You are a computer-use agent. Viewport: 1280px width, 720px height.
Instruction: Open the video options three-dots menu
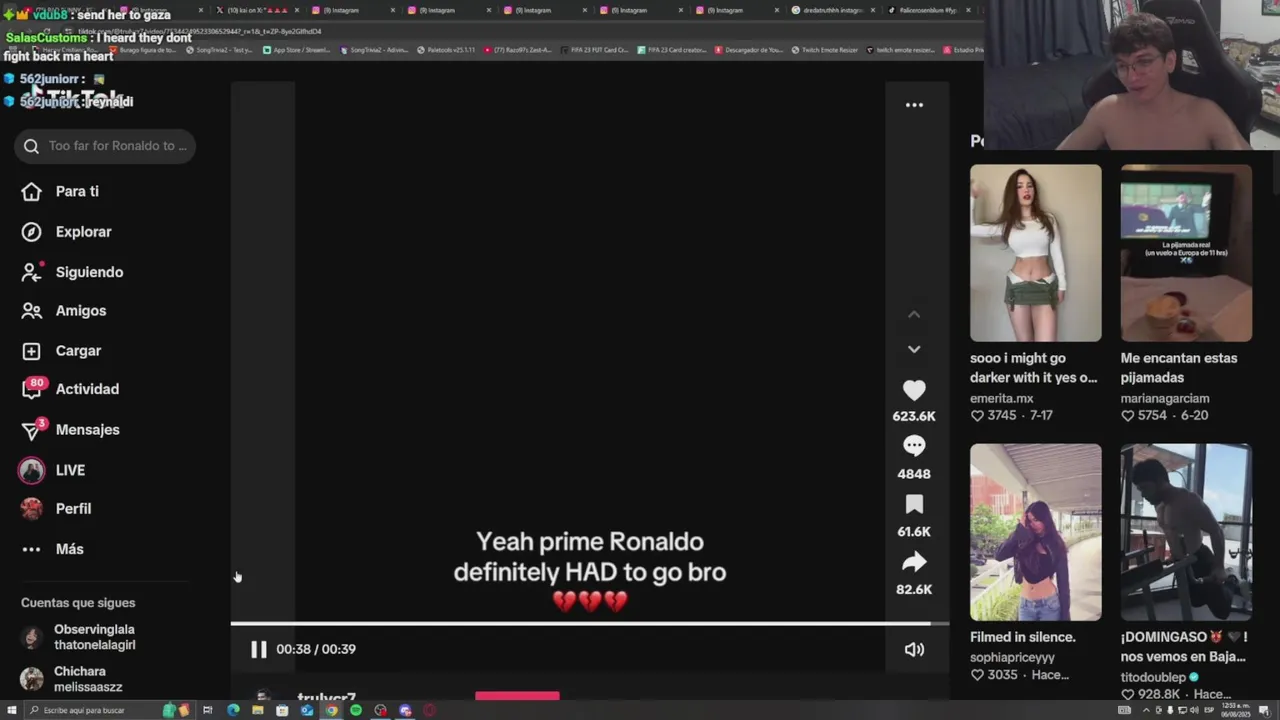tap(914, 105)
